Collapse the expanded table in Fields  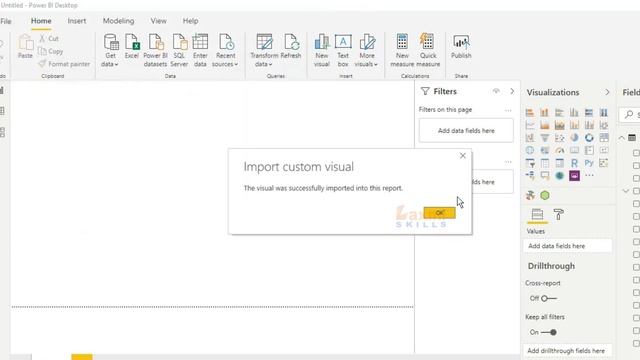point(621,138)
